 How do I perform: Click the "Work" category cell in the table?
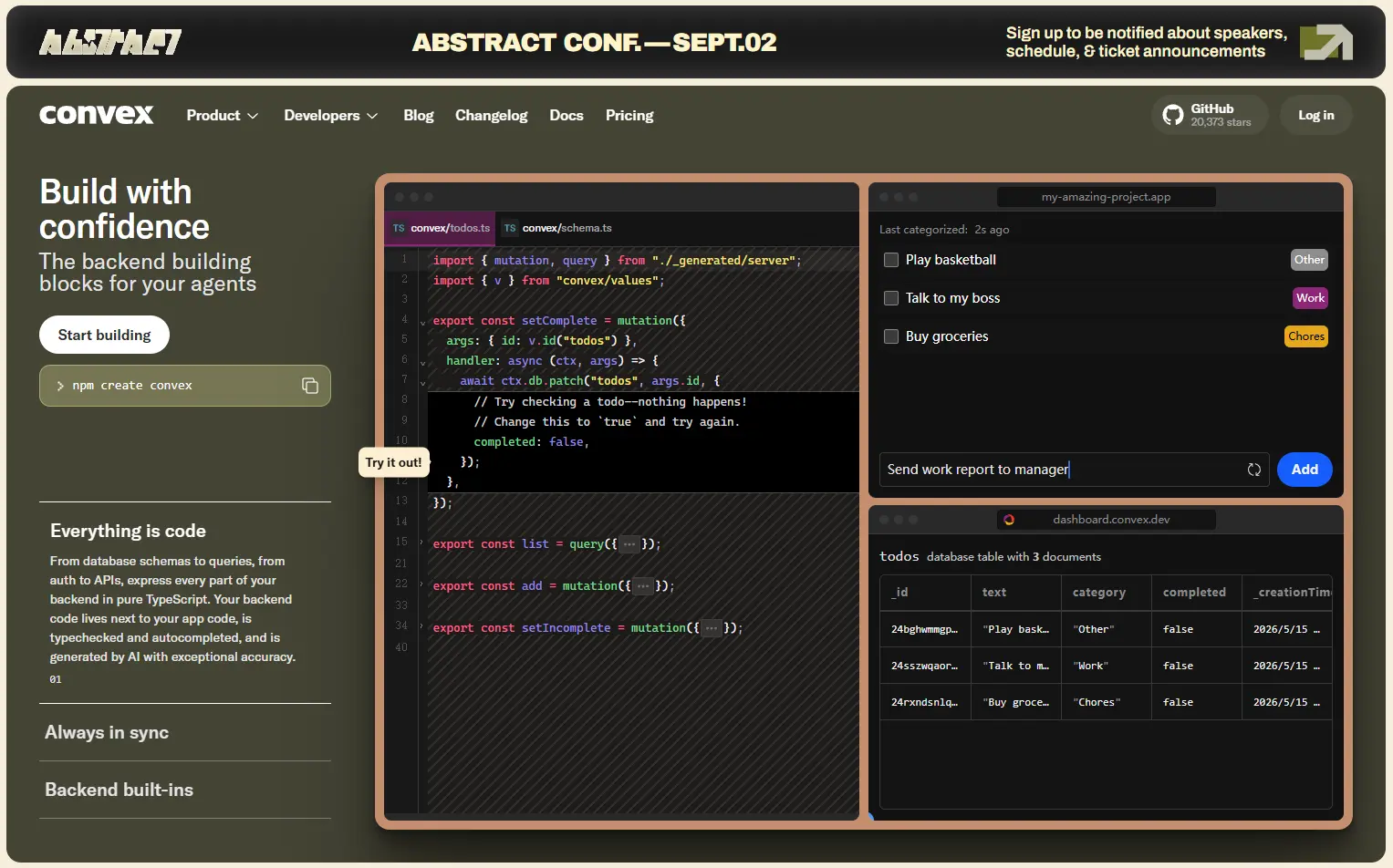pyautogui.click(x=1107, y=666)
